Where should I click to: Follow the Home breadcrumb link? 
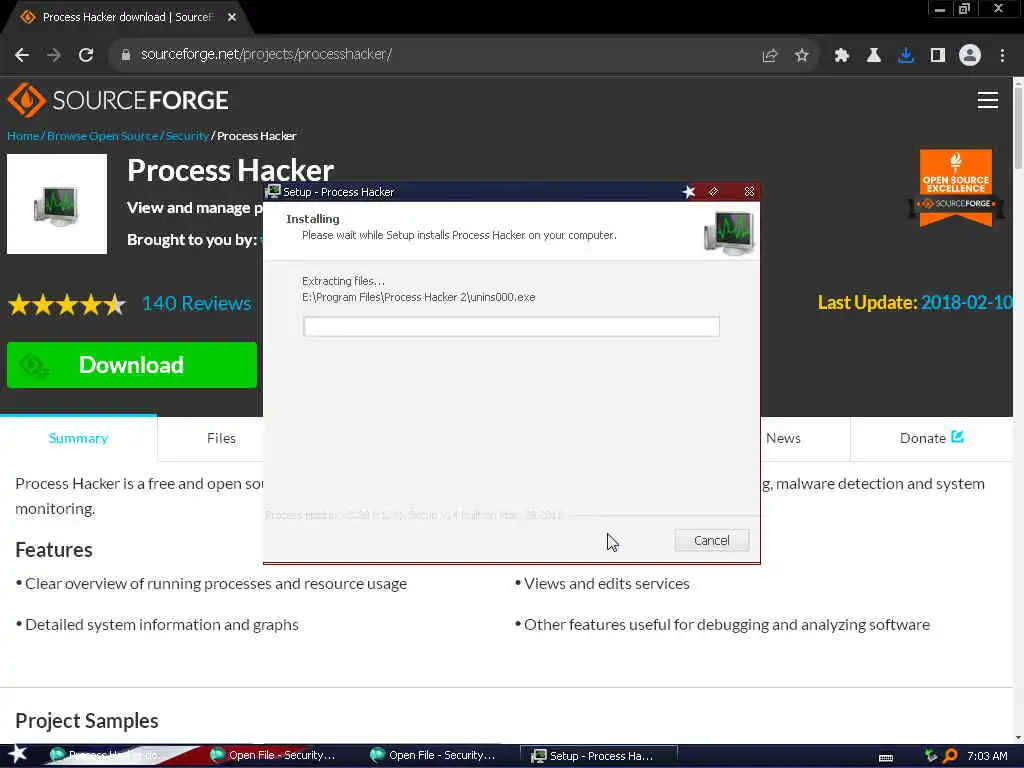(23, 136)
